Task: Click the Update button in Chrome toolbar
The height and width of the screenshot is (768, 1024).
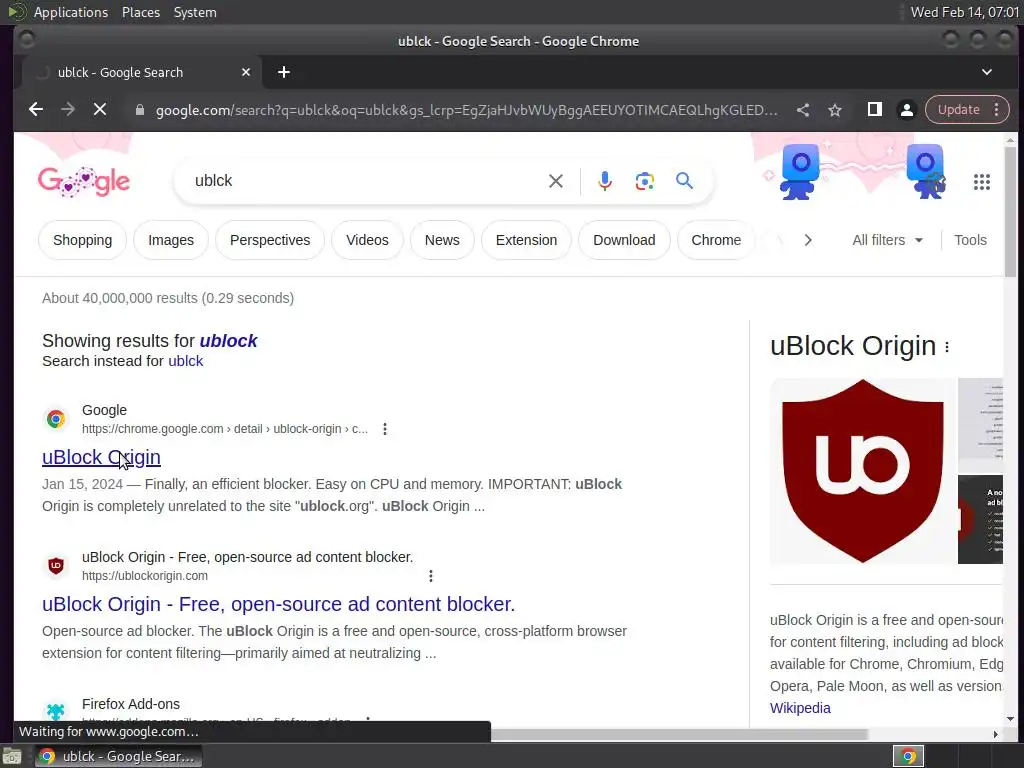Action: click(958, 110)
